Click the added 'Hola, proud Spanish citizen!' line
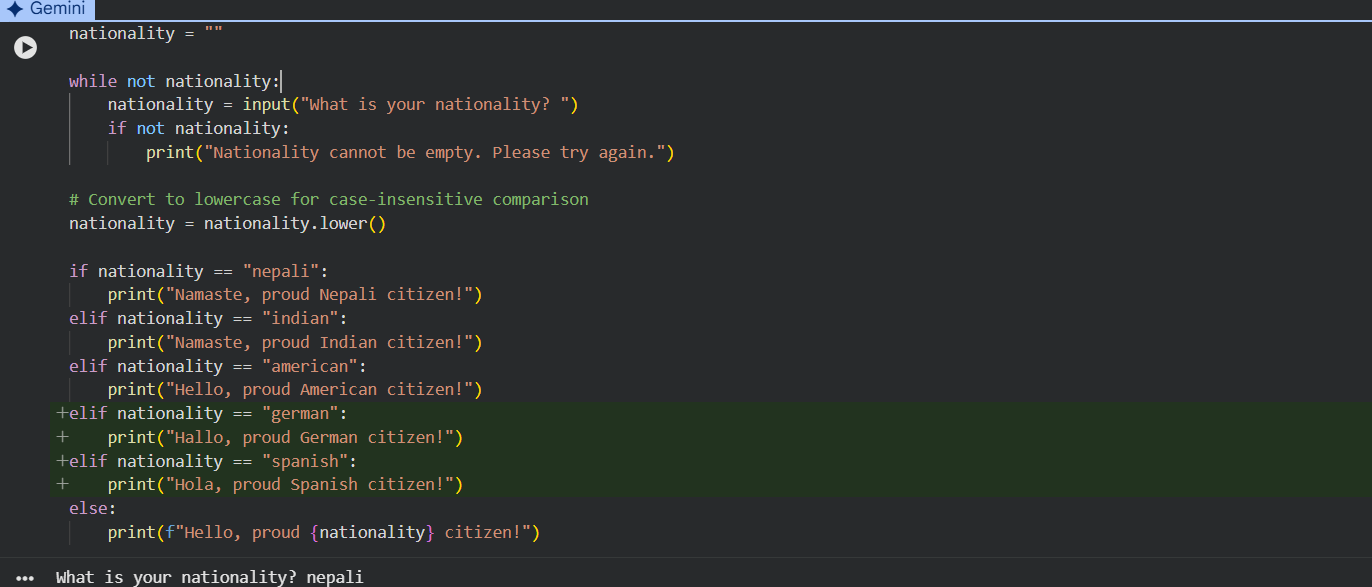Screen dimensions: 1372x587 285,484
